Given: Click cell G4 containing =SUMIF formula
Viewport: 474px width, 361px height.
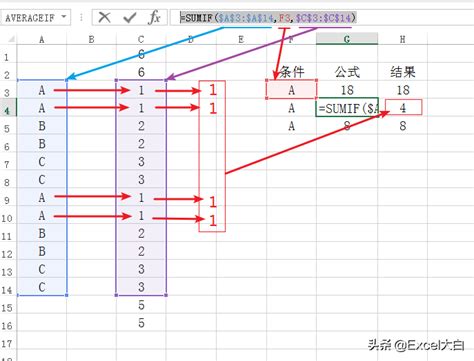Looking at the screenshot, I should tap(347, 107).
